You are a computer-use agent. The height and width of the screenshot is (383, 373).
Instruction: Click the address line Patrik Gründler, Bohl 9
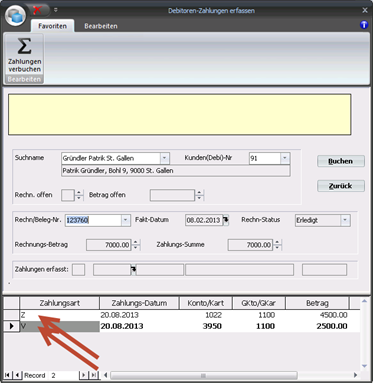coord(176,171)
